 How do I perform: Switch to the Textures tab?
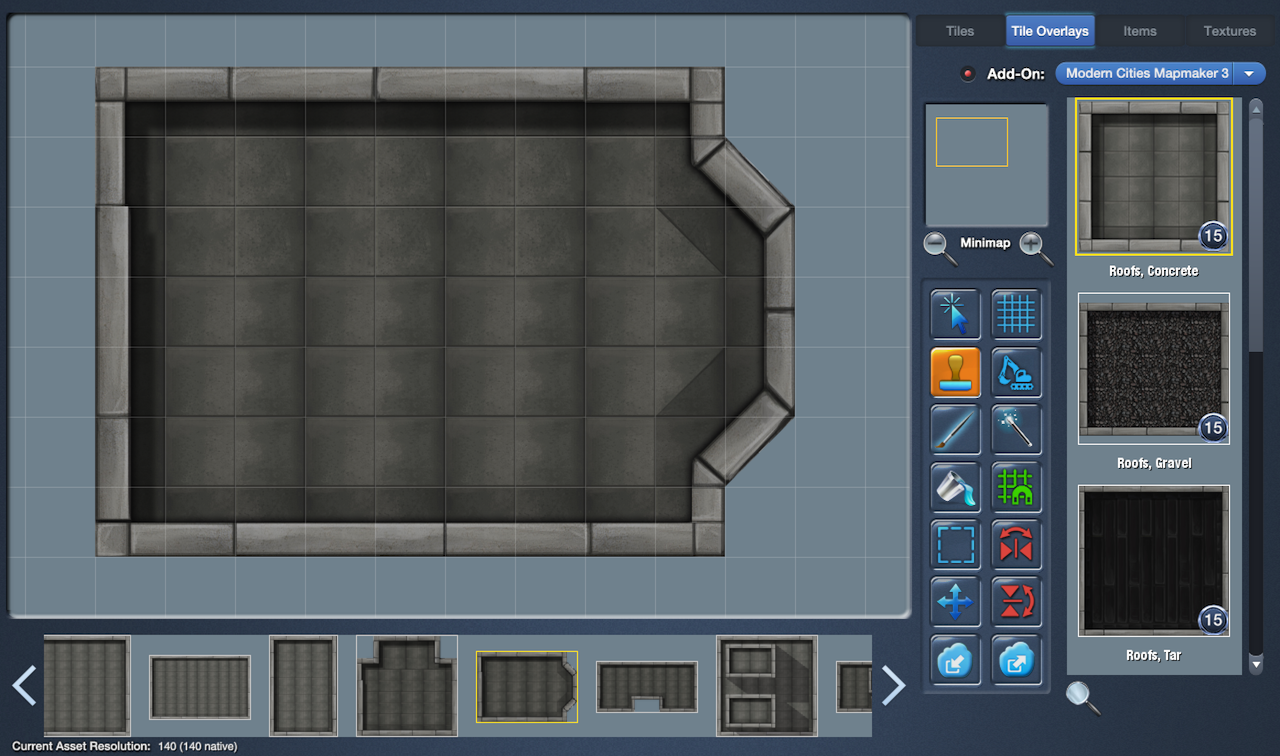(1230, 31)
